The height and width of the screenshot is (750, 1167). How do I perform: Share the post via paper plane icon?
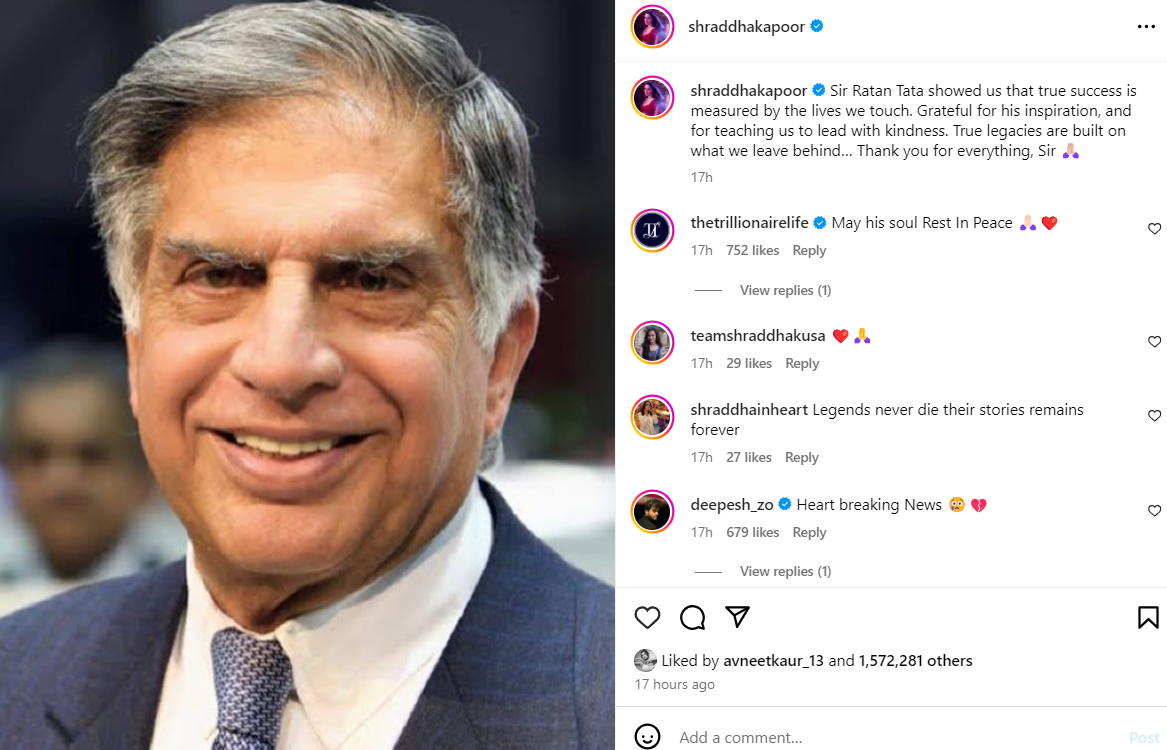[x=737, y=617]
